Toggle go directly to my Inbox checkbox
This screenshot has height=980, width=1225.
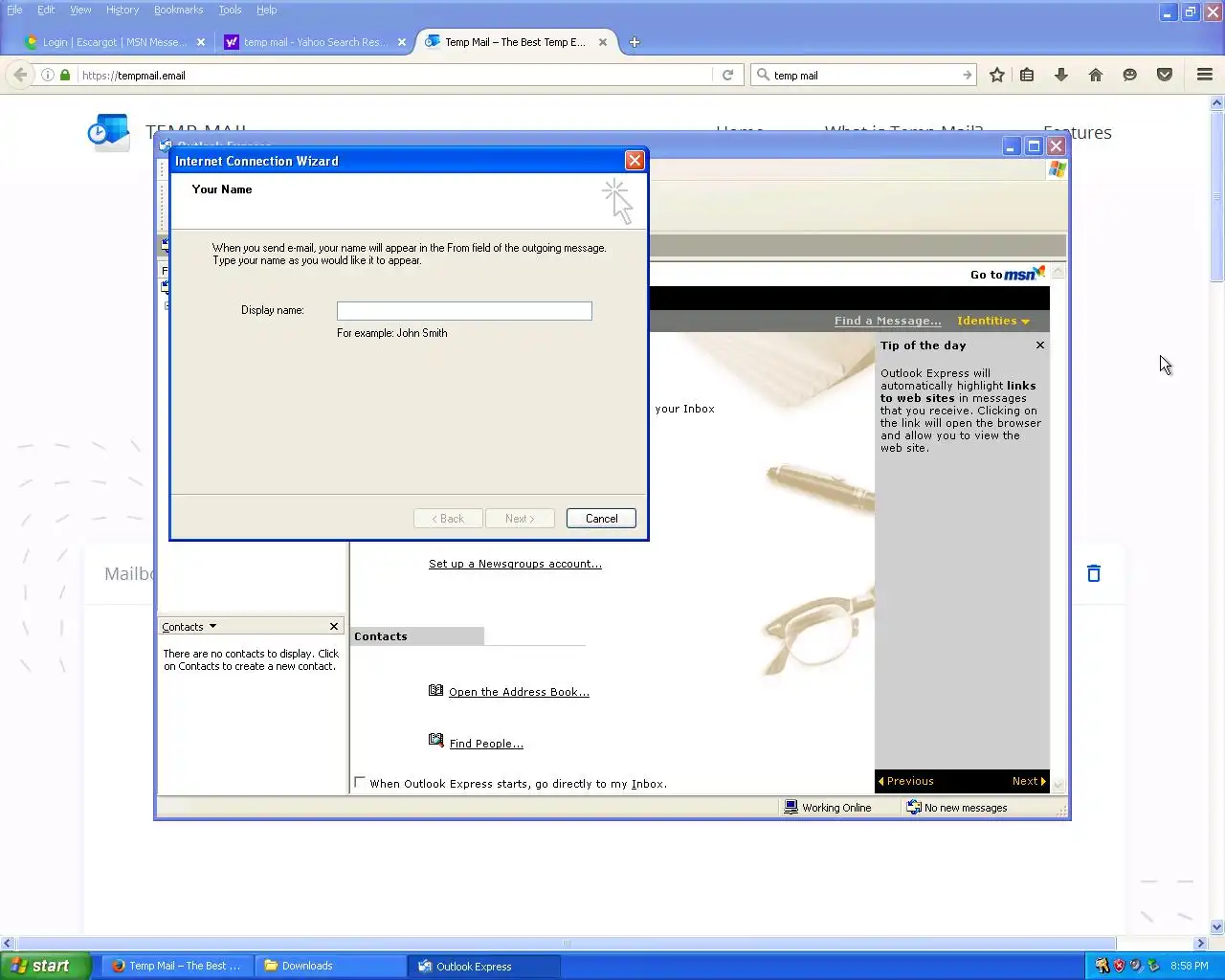click(360, 782)
